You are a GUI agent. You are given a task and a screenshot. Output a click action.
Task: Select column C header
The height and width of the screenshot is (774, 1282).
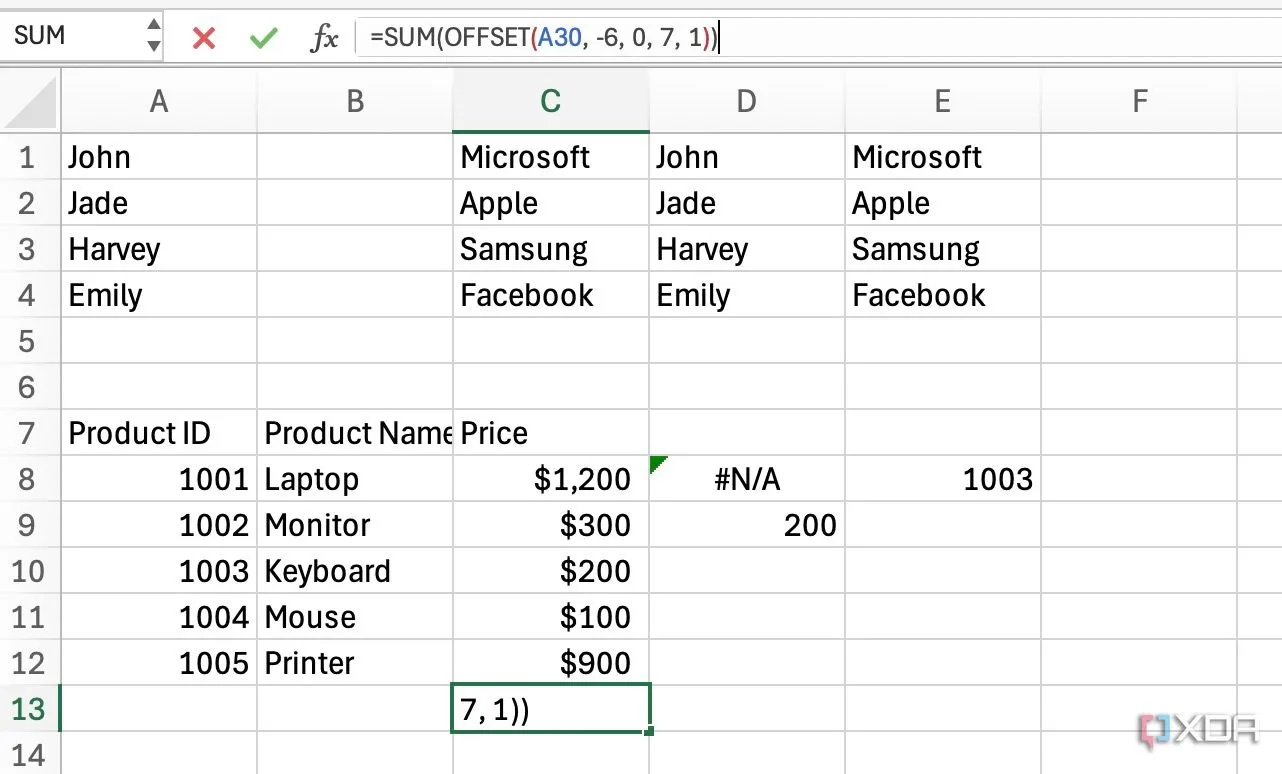(550, 101)
